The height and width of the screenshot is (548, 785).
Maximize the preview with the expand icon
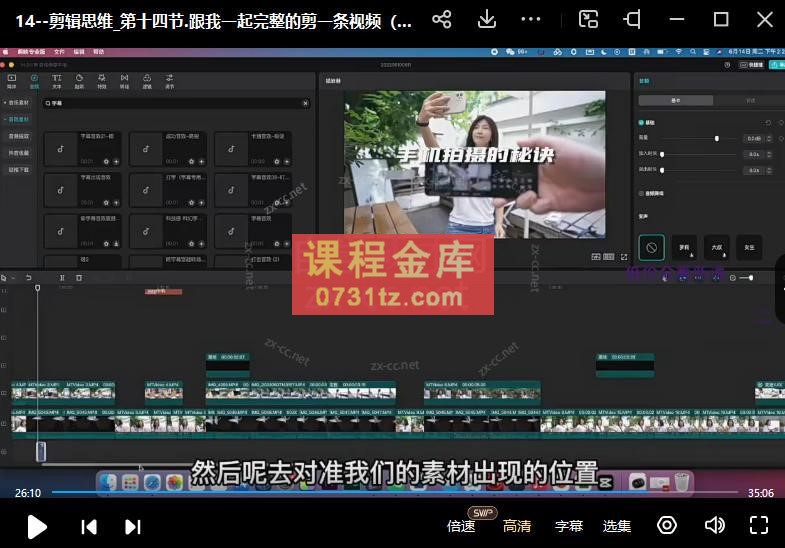(x=624, y=257)
